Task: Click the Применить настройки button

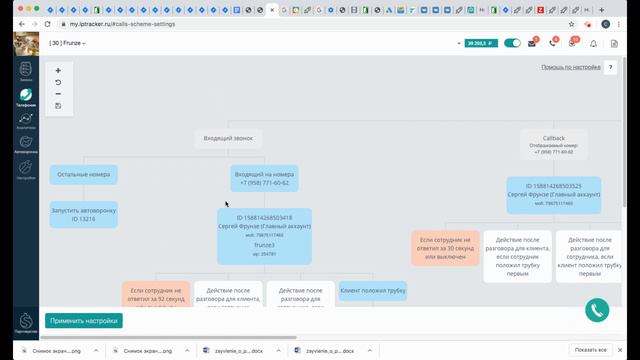Action: coord(84,321)
